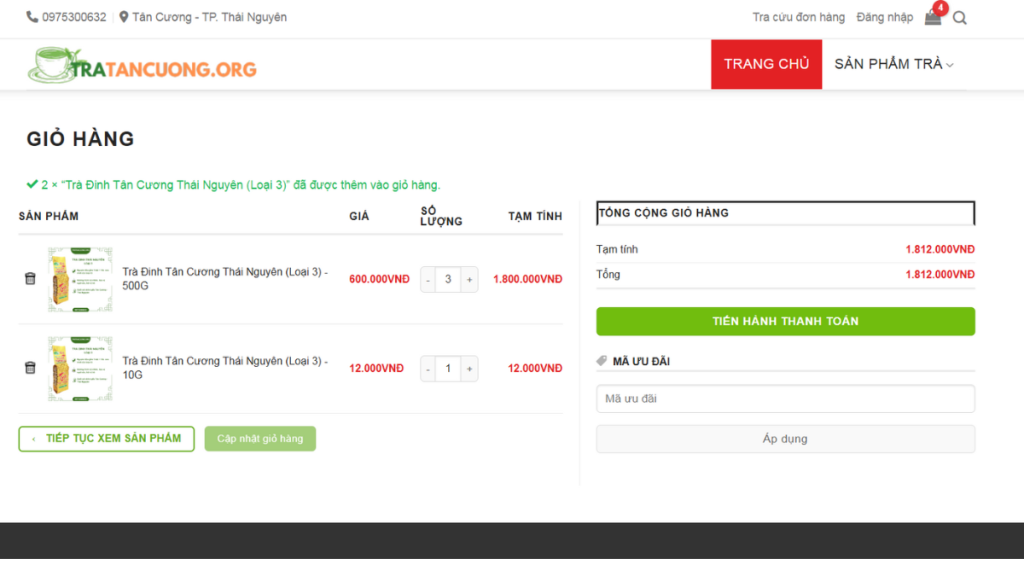Open product link Trà Đinh Tân Cương 500G
This screenshot has height=576, width=1024.
[x=225, y=279]
